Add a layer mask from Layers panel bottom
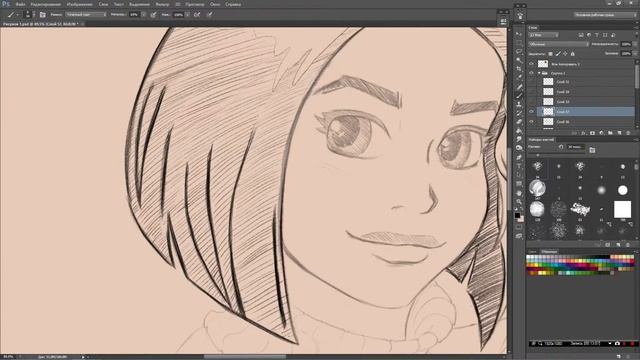Image resolution: width=640 pixels, height=360 pixels. pos(592,133)
